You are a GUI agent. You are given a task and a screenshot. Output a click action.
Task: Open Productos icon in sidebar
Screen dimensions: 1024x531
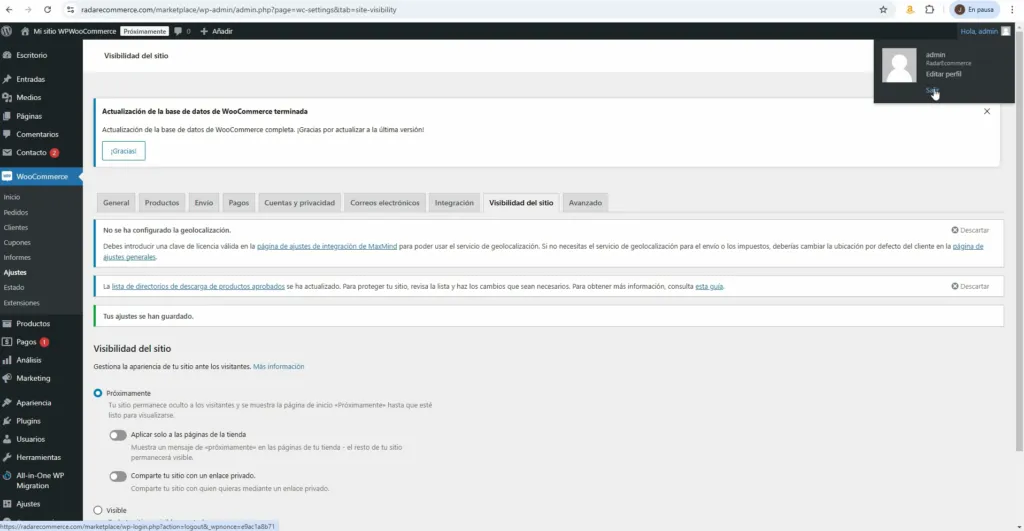tap(7, 323)
